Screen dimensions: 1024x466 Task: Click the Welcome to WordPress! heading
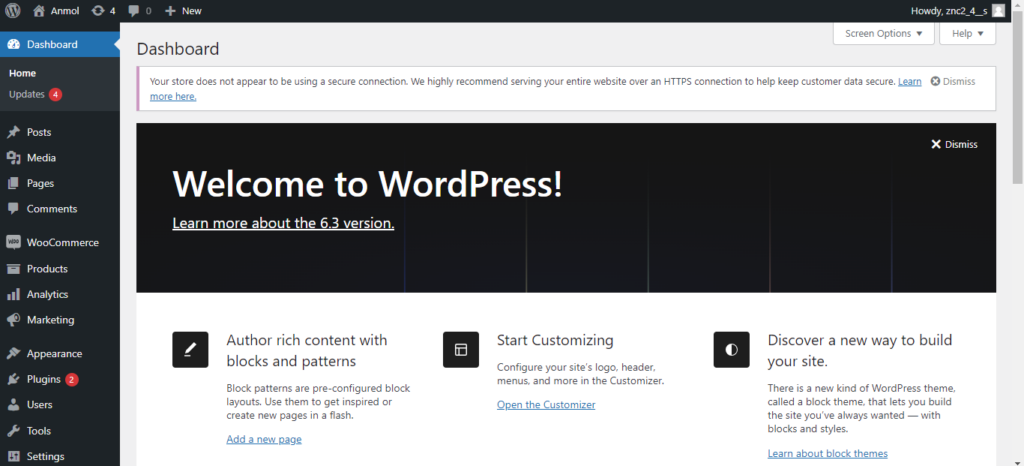(367, 183)
